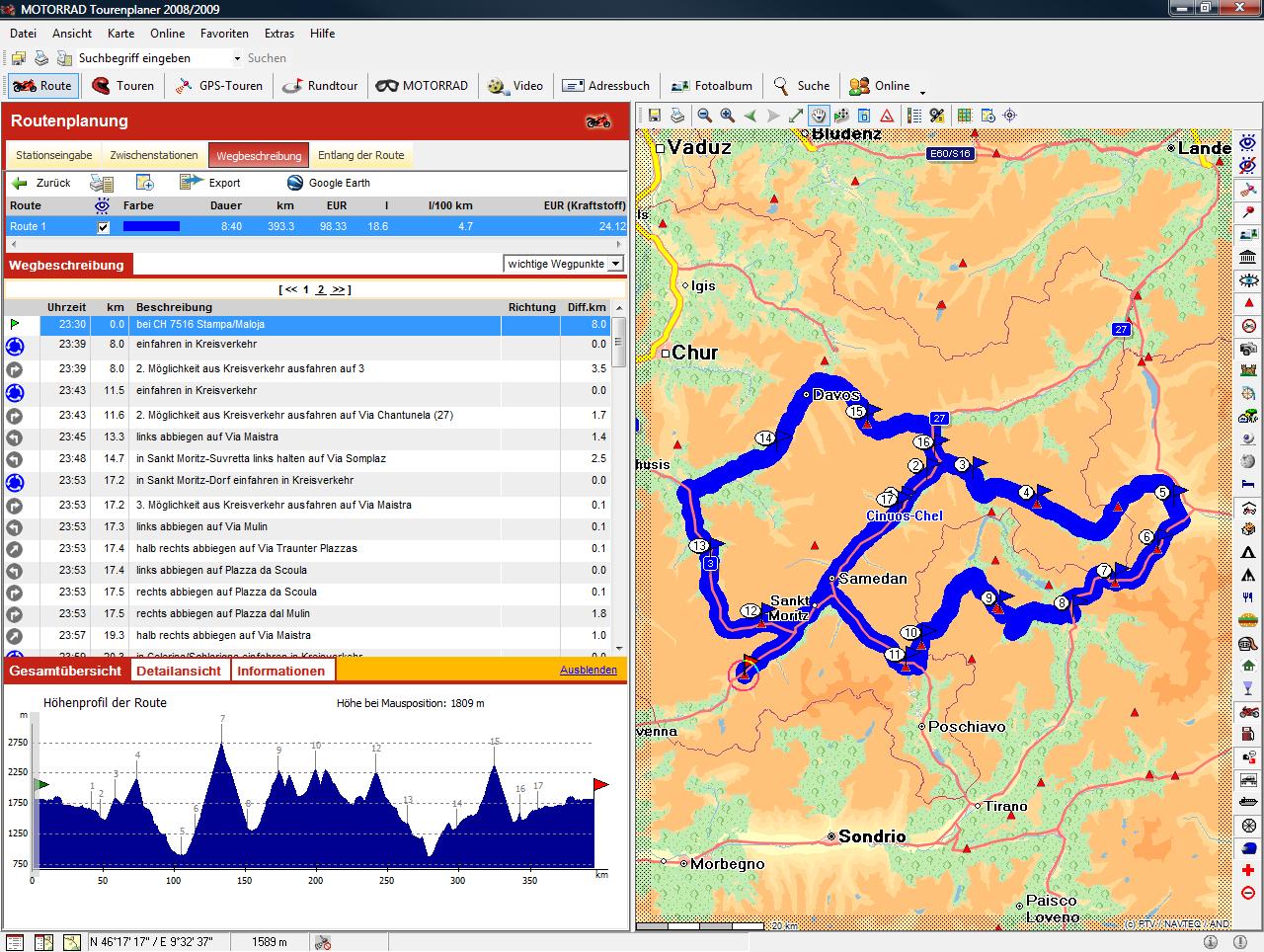This screenshot has width=1264, height=952.
Task: Click the blue Route 1 color swatch
Action: click(x=151, y=226)
